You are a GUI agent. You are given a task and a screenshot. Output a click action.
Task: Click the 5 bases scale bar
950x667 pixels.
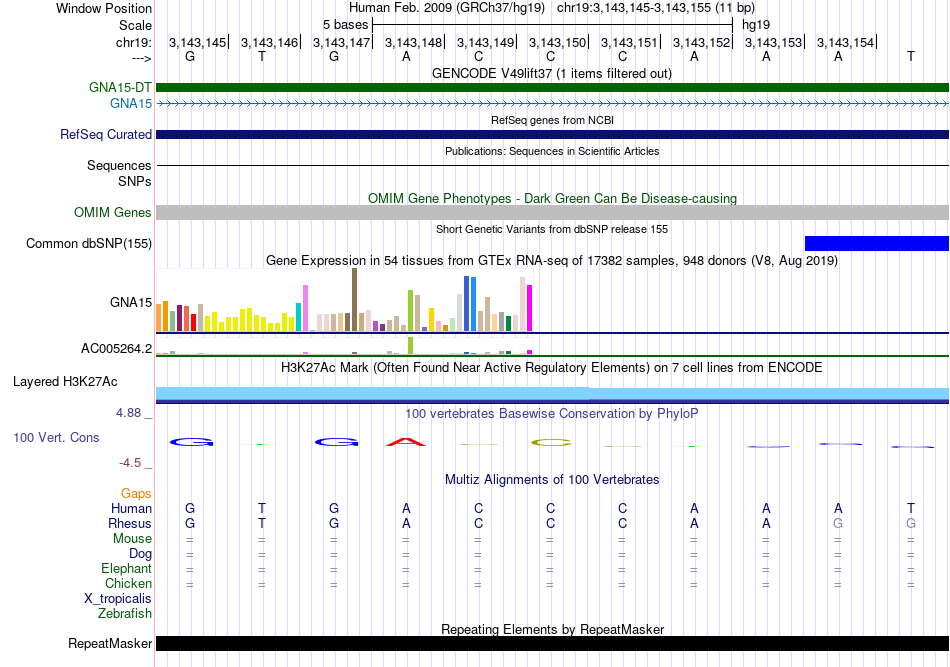click(x=553, y=25)
